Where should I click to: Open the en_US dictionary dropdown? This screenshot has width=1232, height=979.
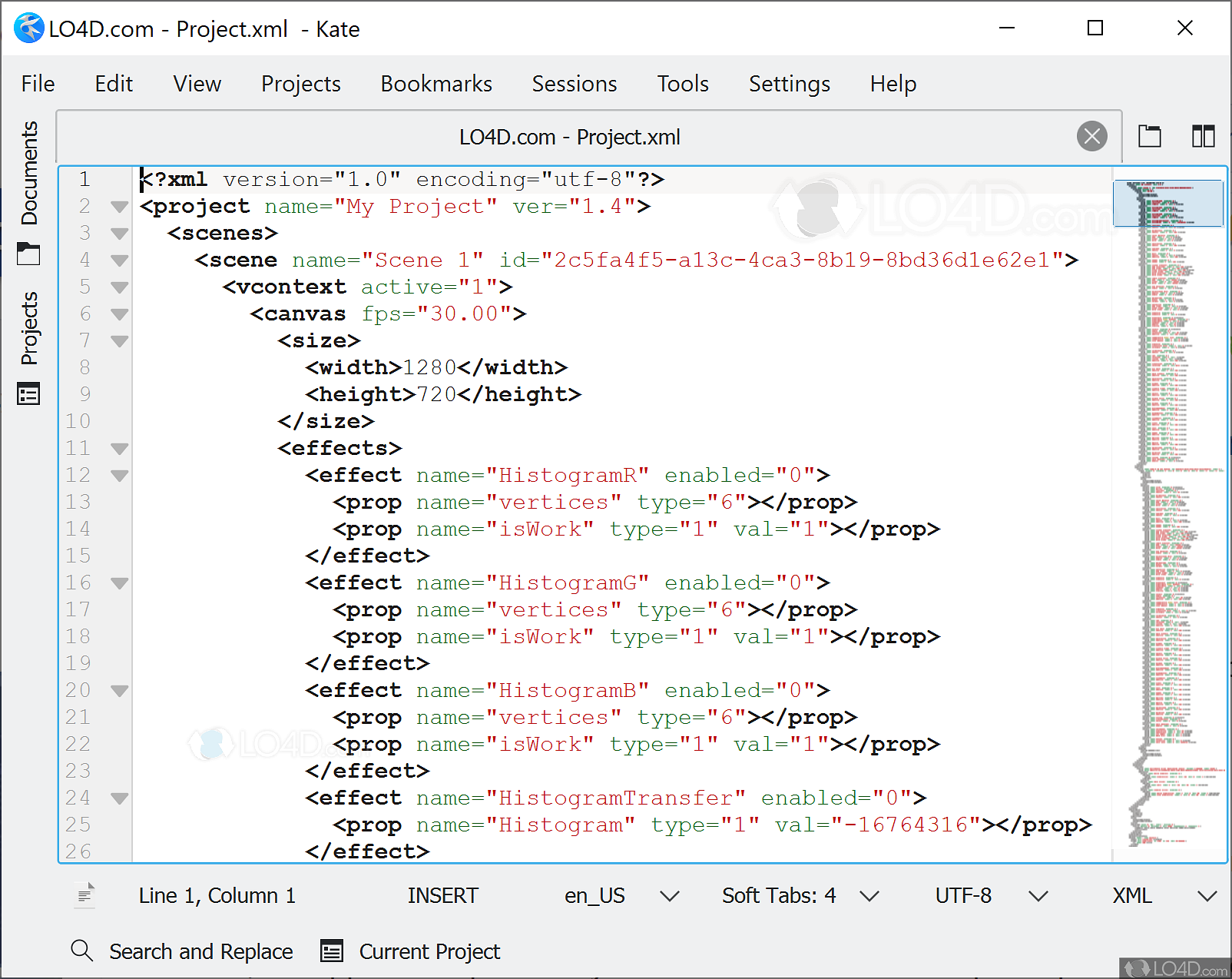tap(621, 896)
